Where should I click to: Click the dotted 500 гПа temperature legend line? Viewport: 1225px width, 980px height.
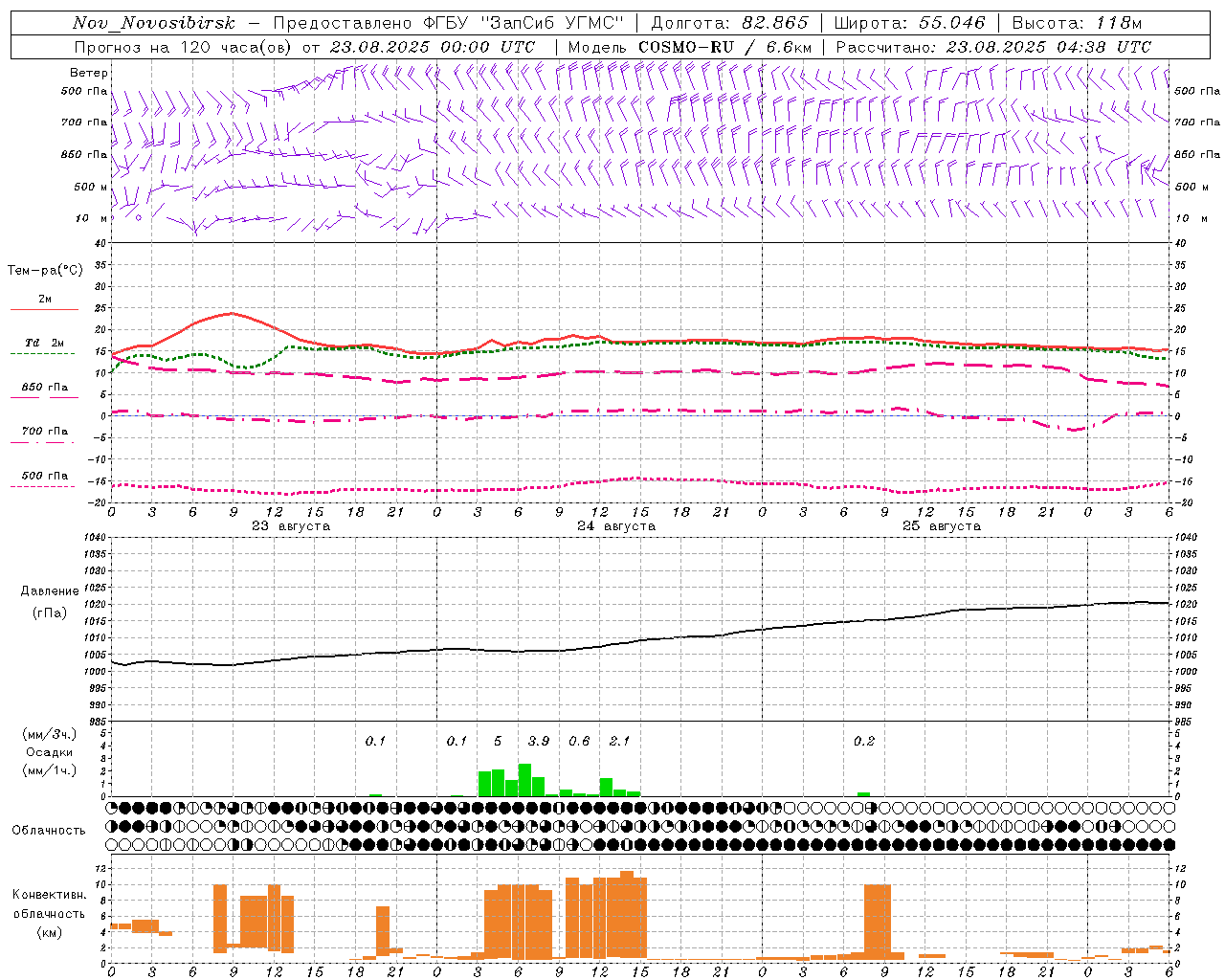click(43, 486)
